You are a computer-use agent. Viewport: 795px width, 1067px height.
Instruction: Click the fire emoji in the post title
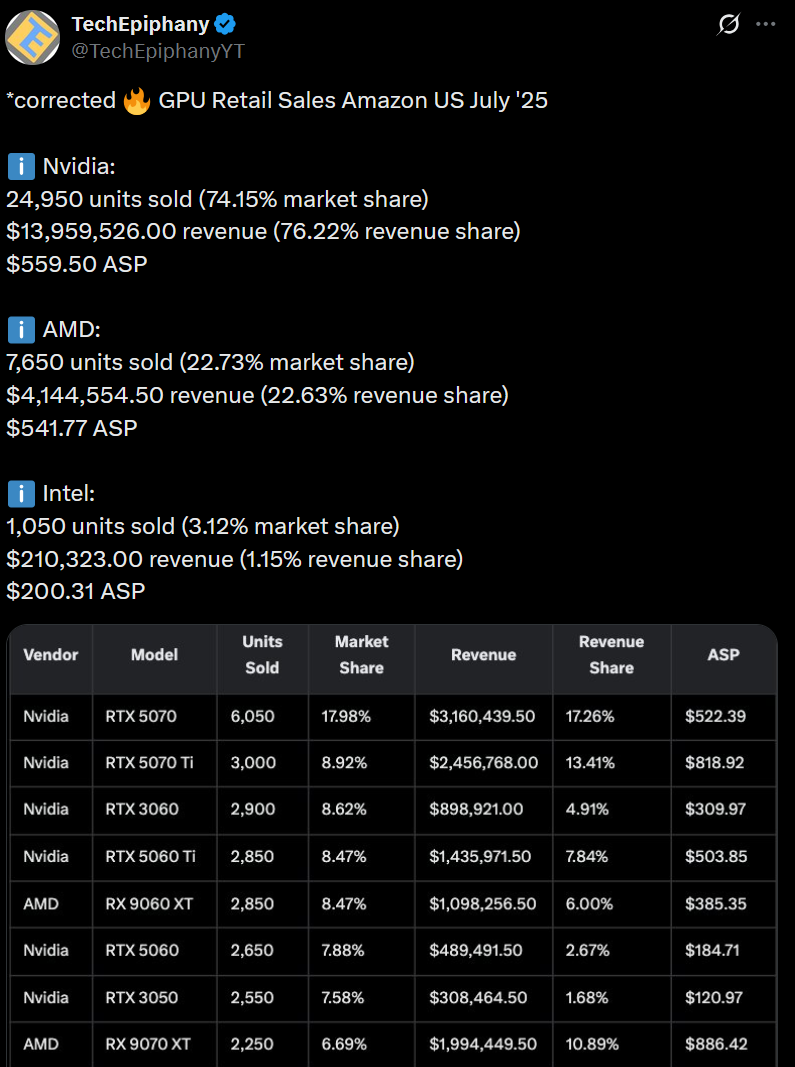click(137, 101)
